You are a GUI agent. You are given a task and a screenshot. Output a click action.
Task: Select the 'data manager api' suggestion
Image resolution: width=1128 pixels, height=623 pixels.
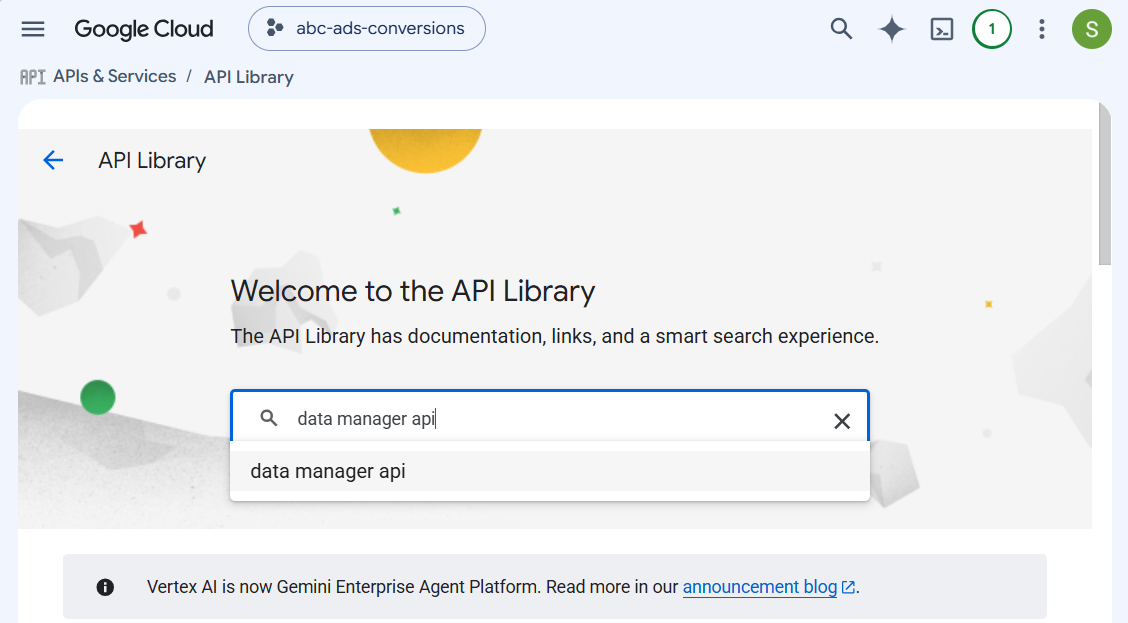pos(550,471)
